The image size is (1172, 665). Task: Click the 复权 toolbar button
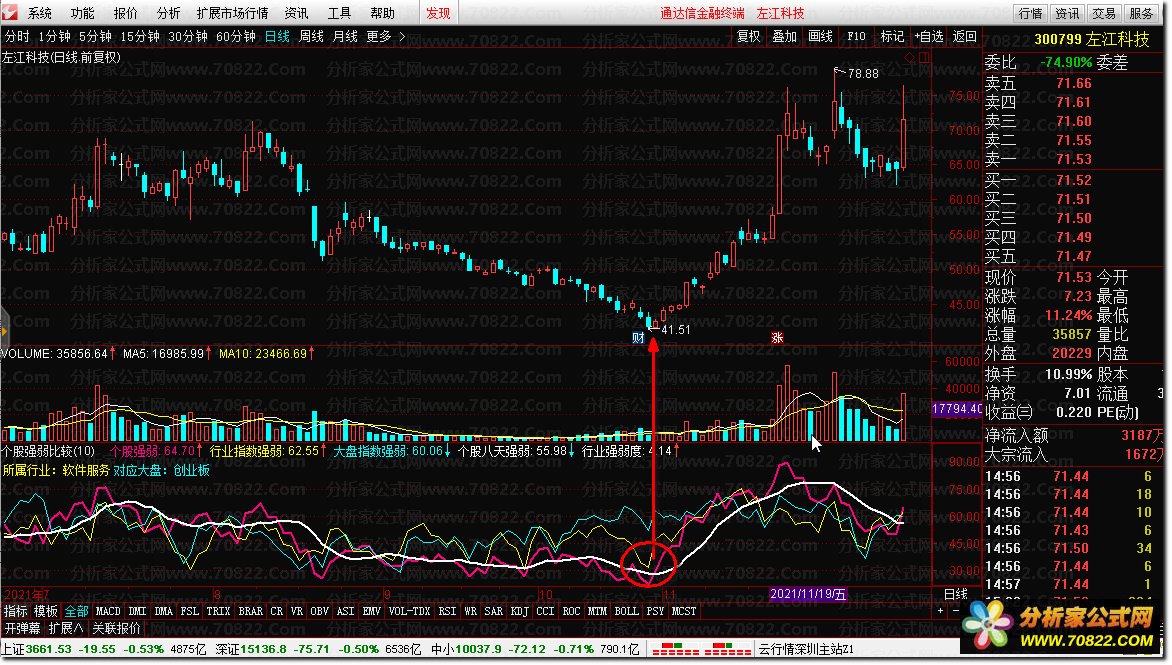point(748,36)
